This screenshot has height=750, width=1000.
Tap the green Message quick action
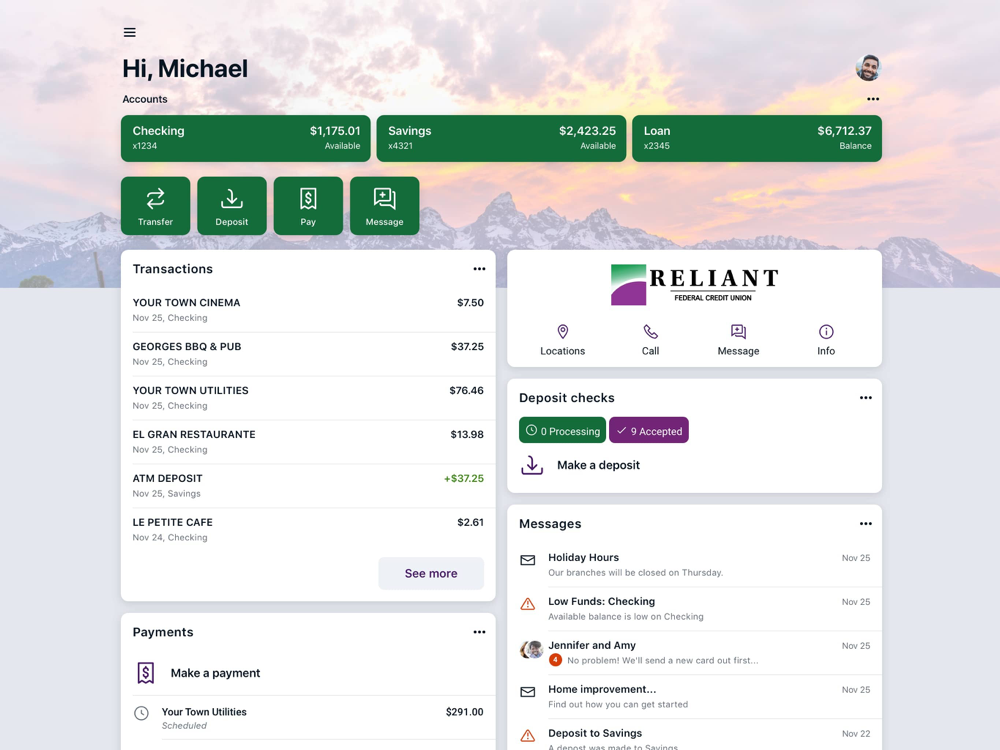coord(385,206)
